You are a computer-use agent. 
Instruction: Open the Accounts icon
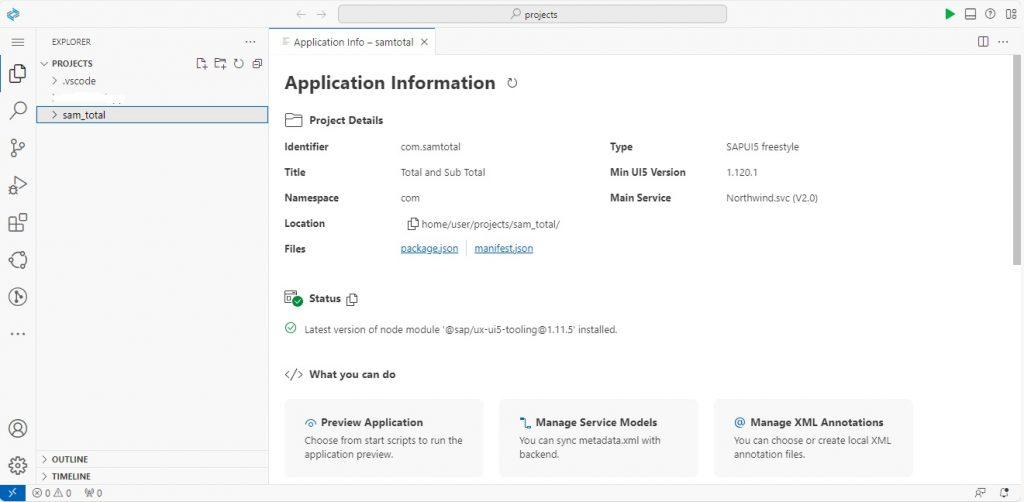click(x=18, y=429)
